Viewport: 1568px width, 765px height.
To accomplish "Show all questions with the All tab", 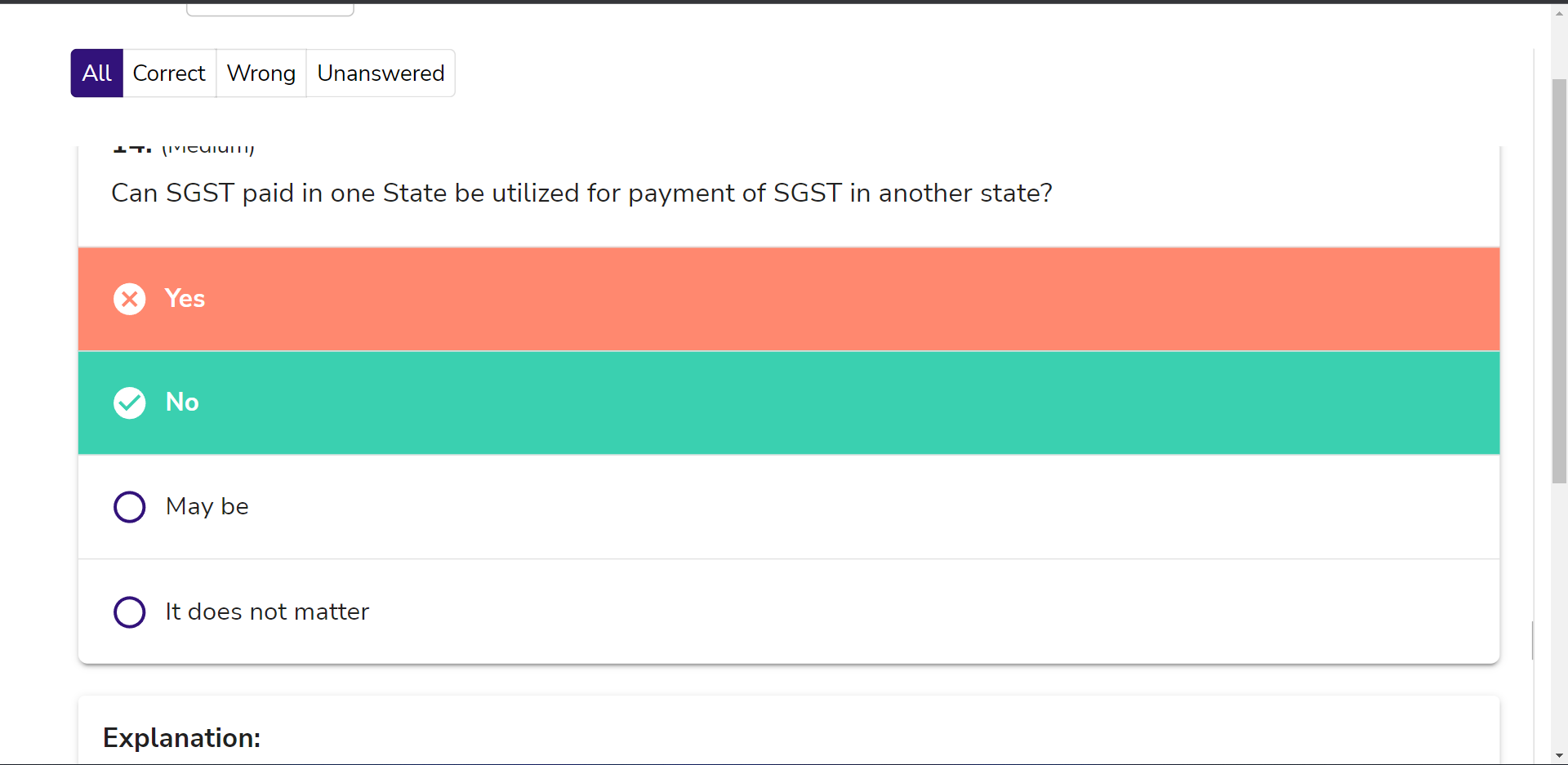I will (x=96, y=73).
